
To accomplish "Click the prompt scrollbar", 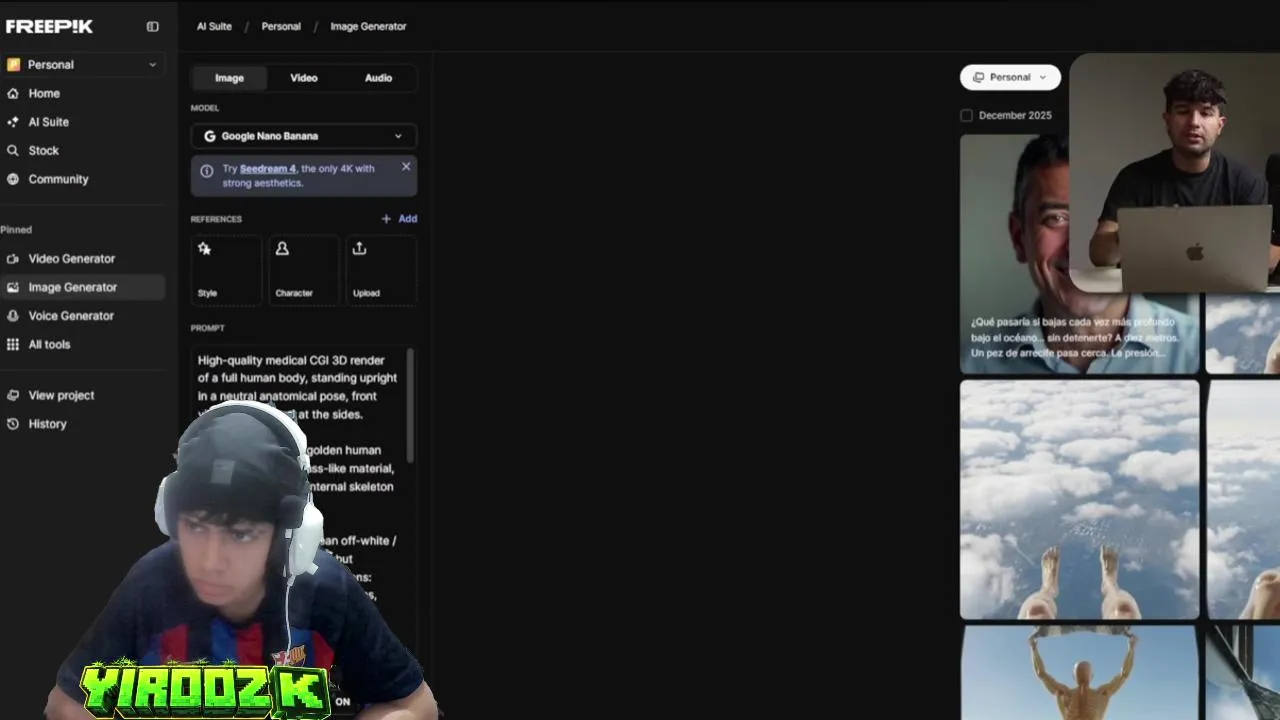I will click(x=410, y=405).
